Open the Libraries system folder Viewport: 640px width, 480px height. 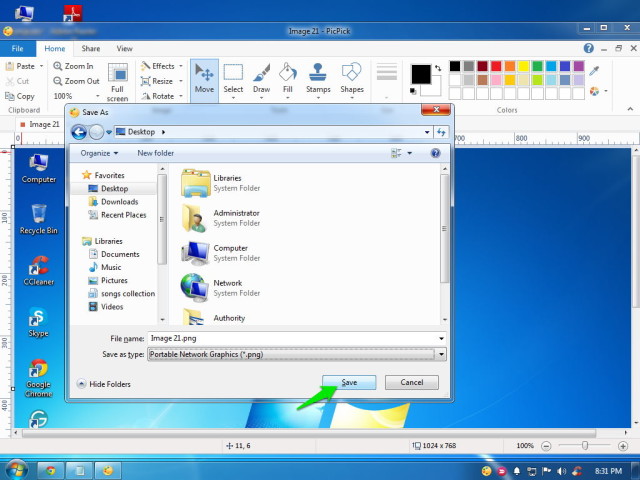(x=220, y=183)
